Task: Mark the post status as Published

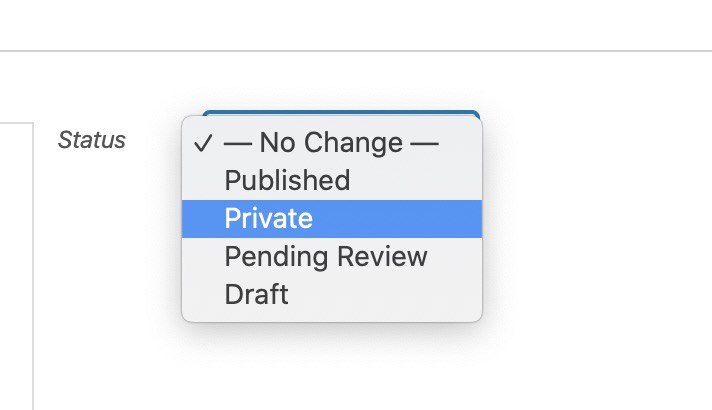Action: point(287,181)
